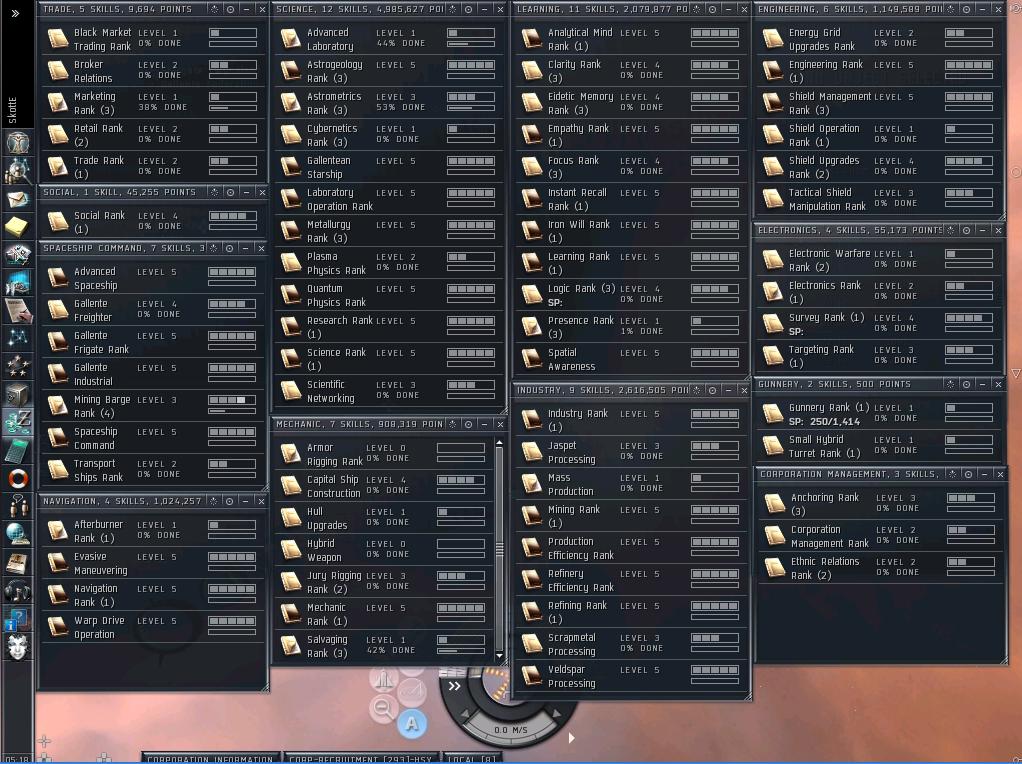Viewport: 1022px width, 764px height.
Task: Click the Mining Barge Rank level bar
Action: click(232, 400)
